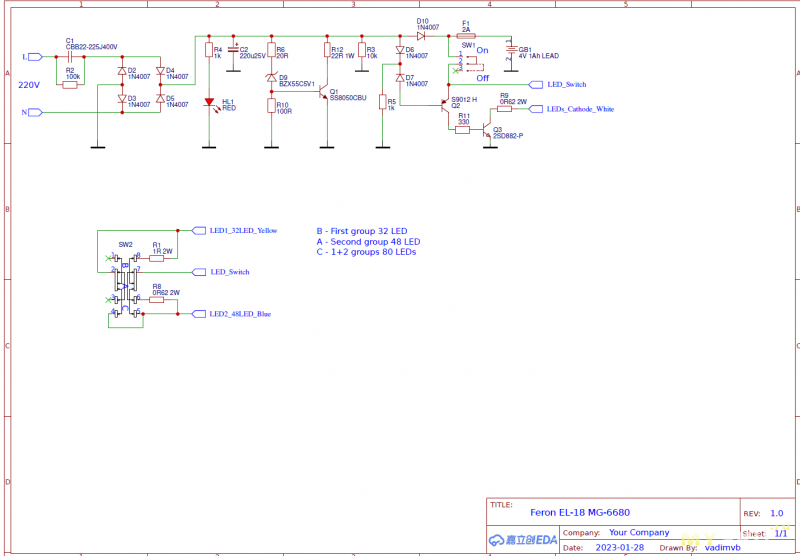Select the D10 1N4007 diode symbol
Viewport: 800px width, 556px height.
coord(421,36)
